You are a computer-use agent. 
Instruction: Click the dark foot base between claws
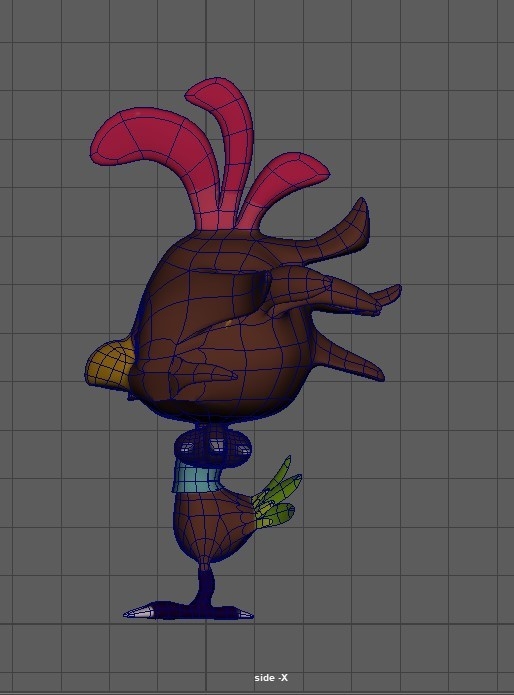(x=195, y=611)
